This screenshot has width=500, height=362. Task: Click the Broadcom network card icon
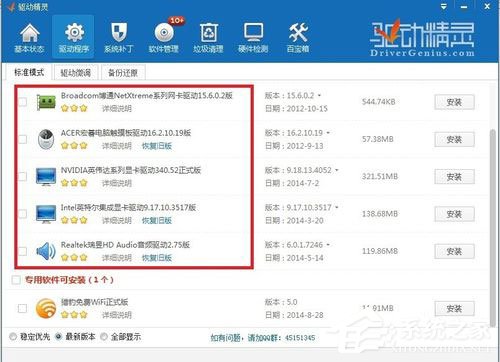46,102
